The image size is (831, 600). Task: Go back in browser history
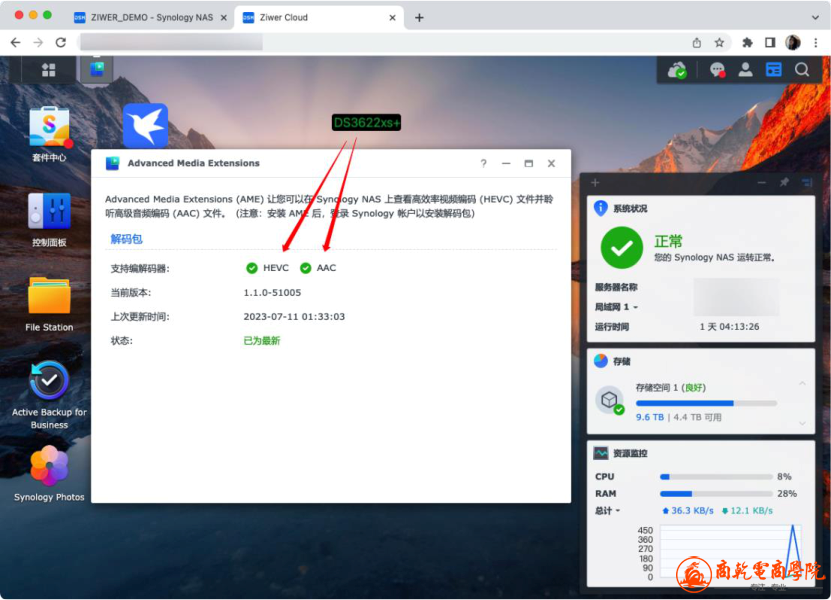[15, 42]
